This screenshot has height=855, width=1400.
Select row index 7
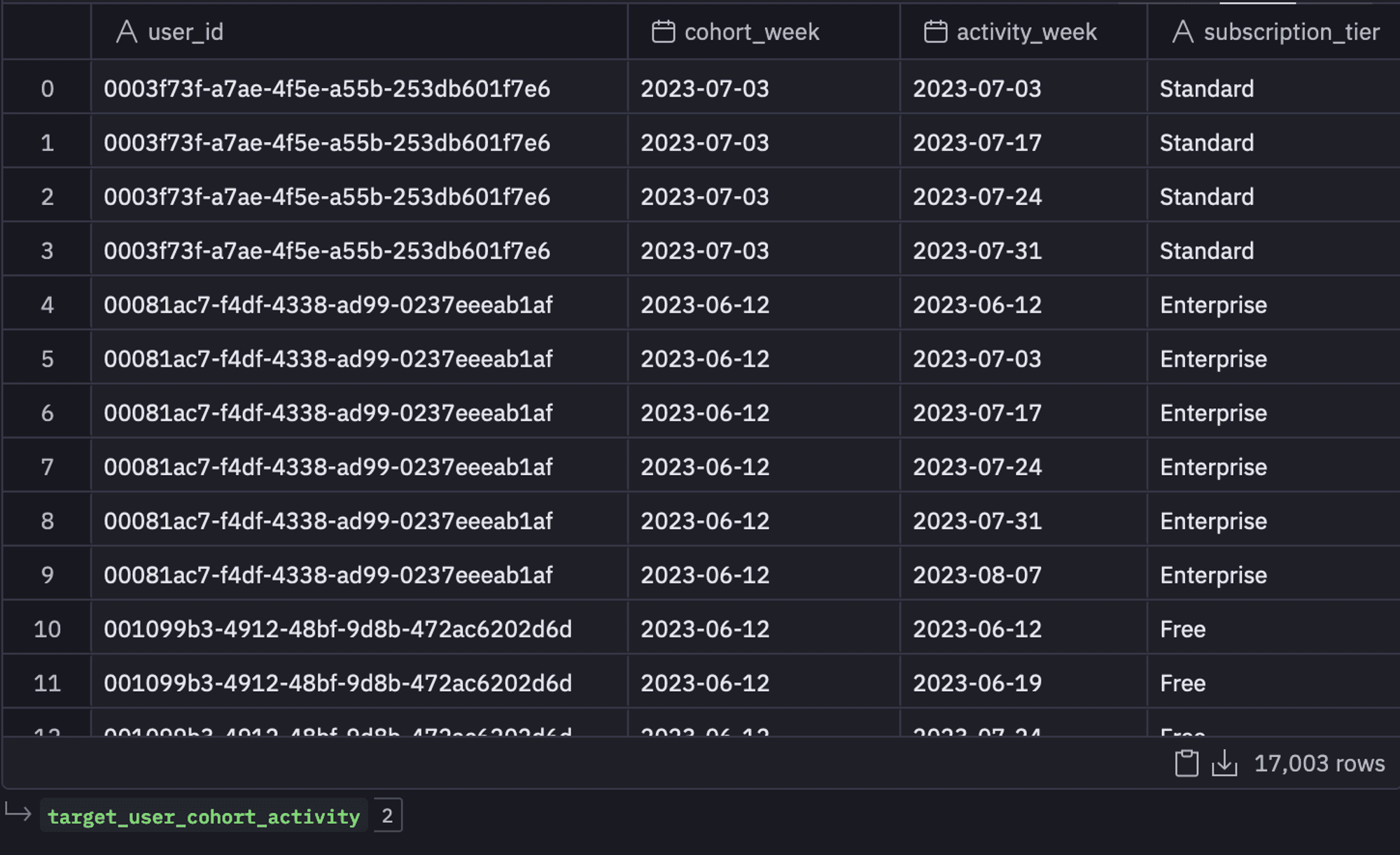(47, 467)
